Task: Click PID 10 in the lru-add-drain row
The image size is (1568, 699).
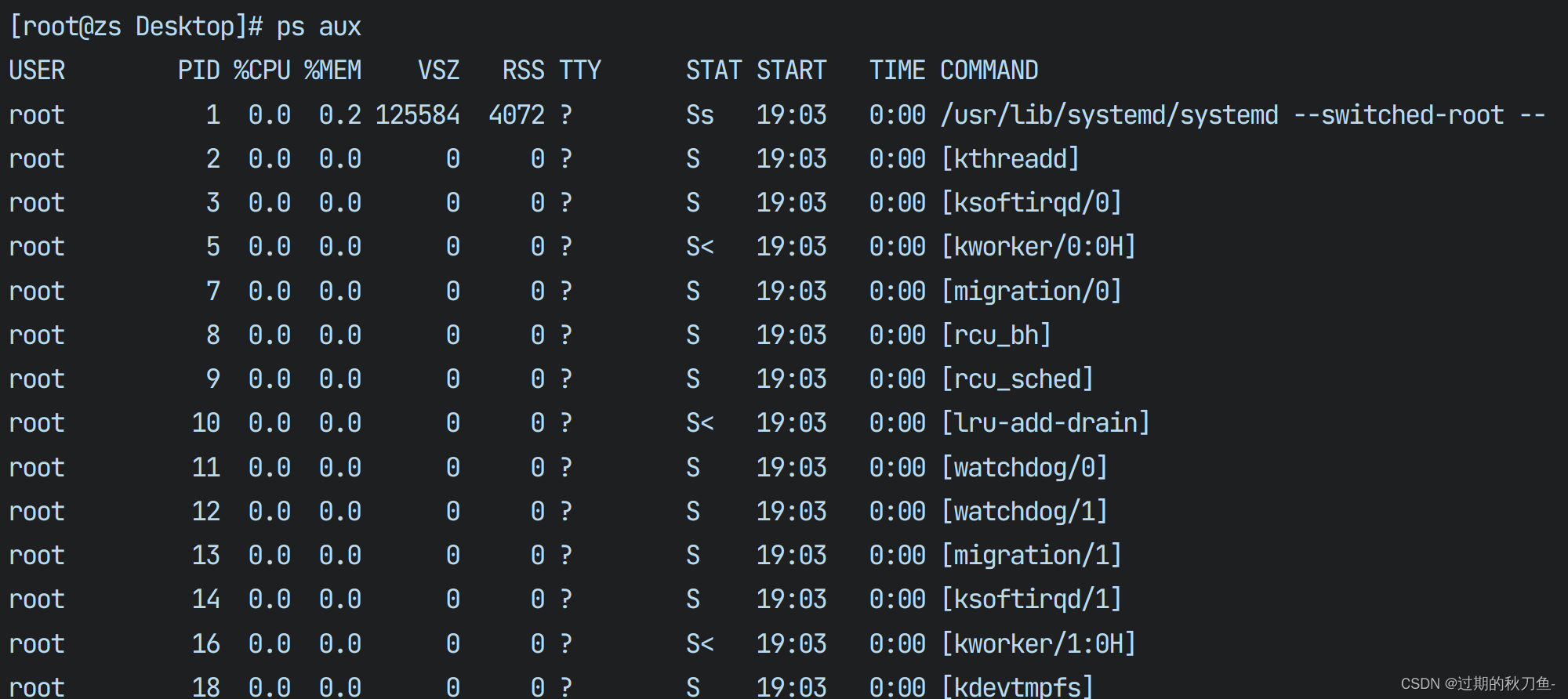Action: 205,423
